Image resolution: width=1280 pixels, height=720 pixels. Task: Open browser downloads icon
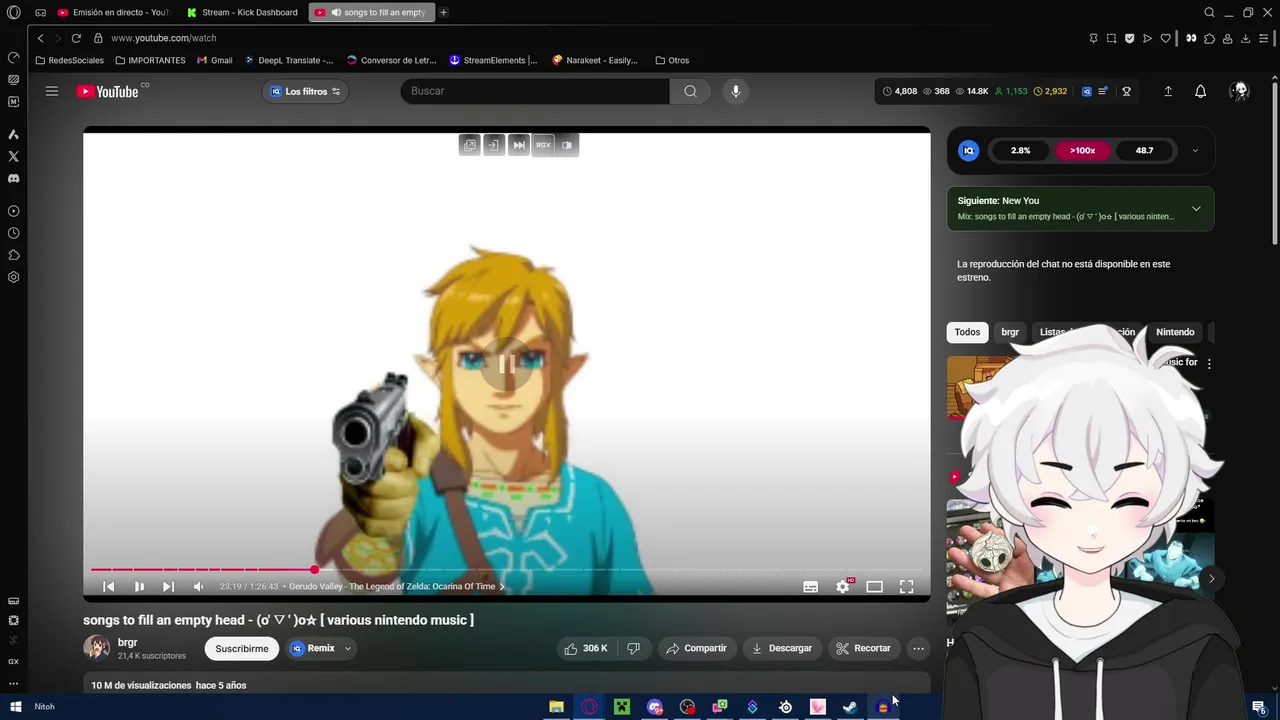[x=1245, y=38]
